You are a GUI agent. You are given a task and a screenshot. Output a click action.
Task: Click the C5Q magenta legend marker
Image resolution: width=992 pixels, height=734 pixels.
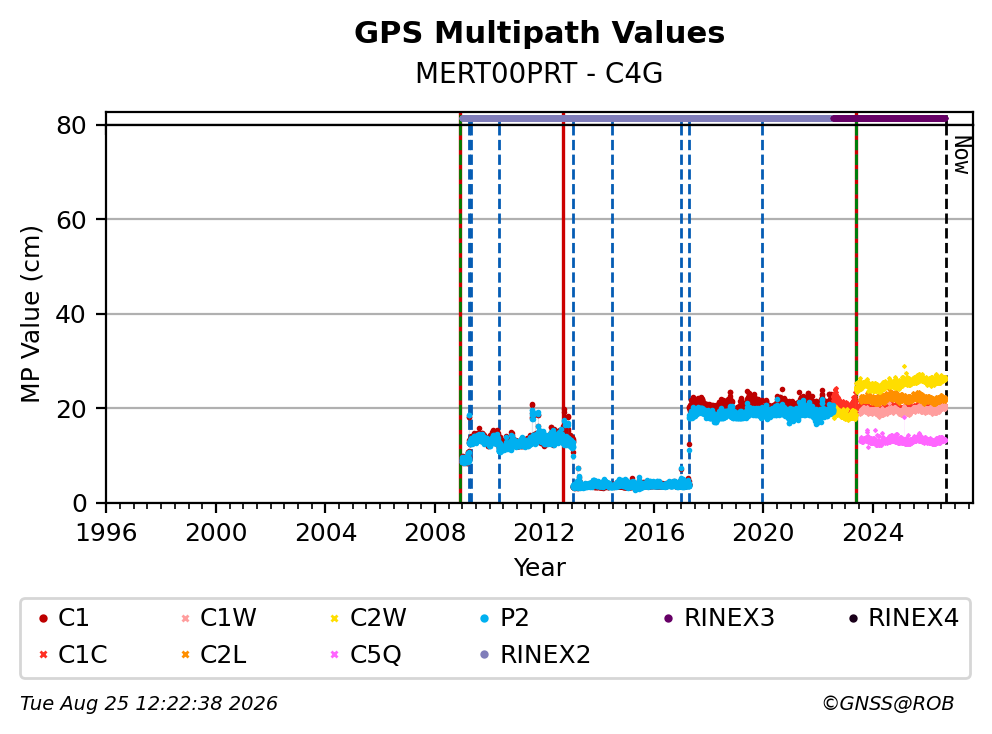pyautogui.click(x=335, y=654)
